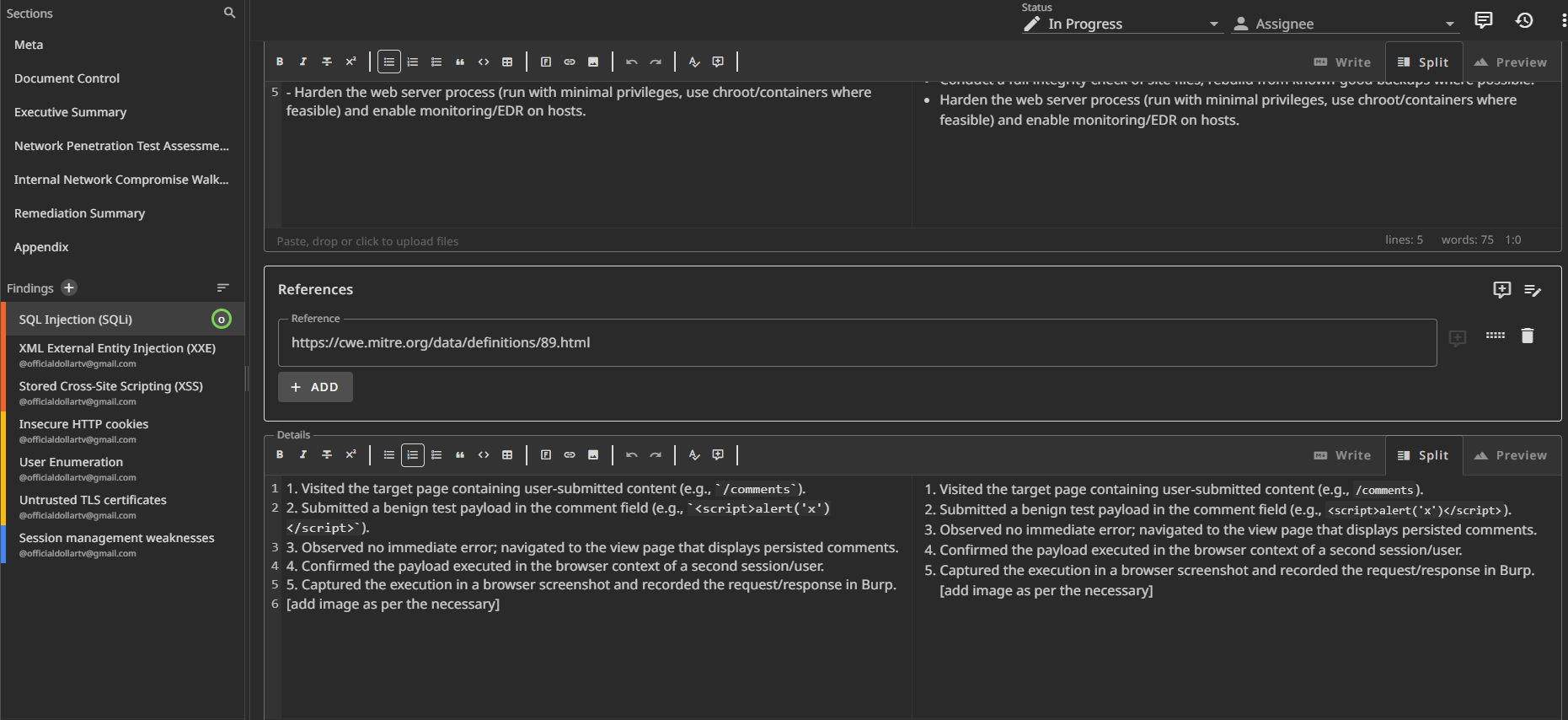This screenshot has height=720, width=1568.
Task: Search sections with the magnifier icon
Action: click(x=229, y=13)
